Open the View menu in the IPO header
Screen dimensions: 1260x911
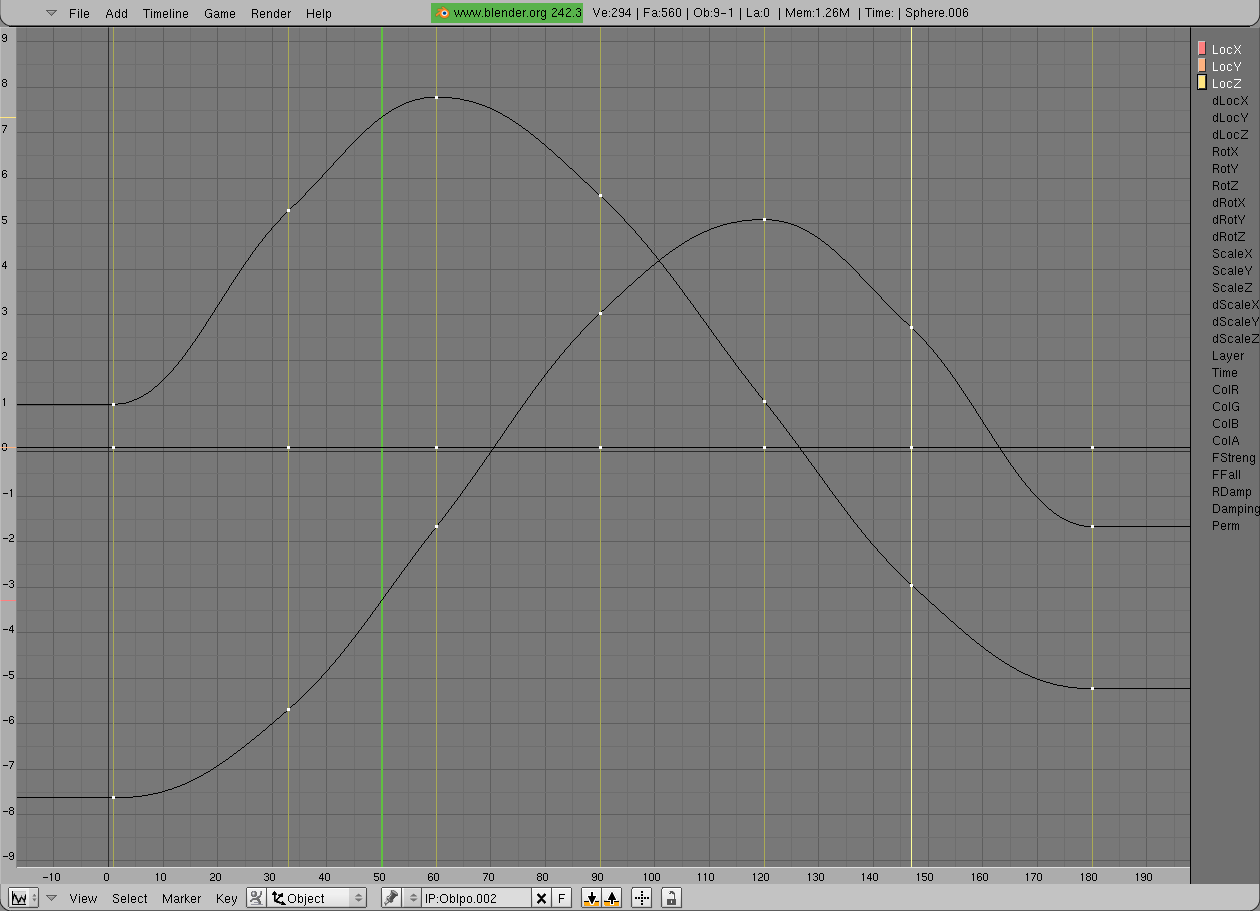[83, 898]
